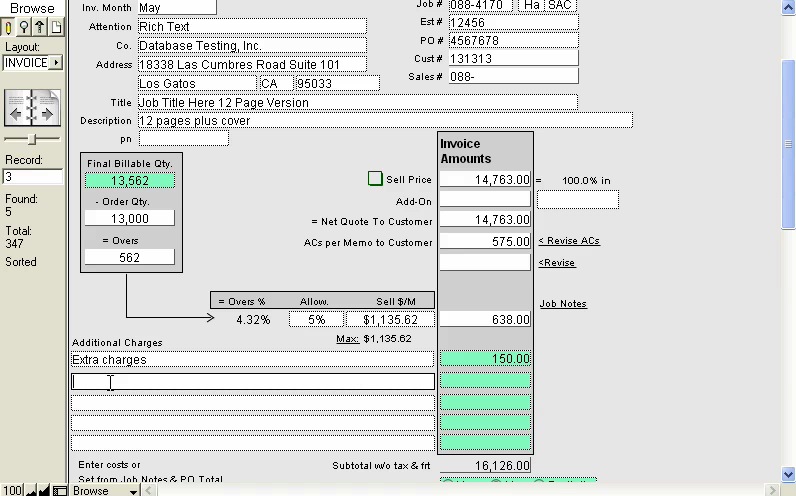The image size is (796, 496).
Task: Click the Job # field 088-4170
Action: click(480, 6)
